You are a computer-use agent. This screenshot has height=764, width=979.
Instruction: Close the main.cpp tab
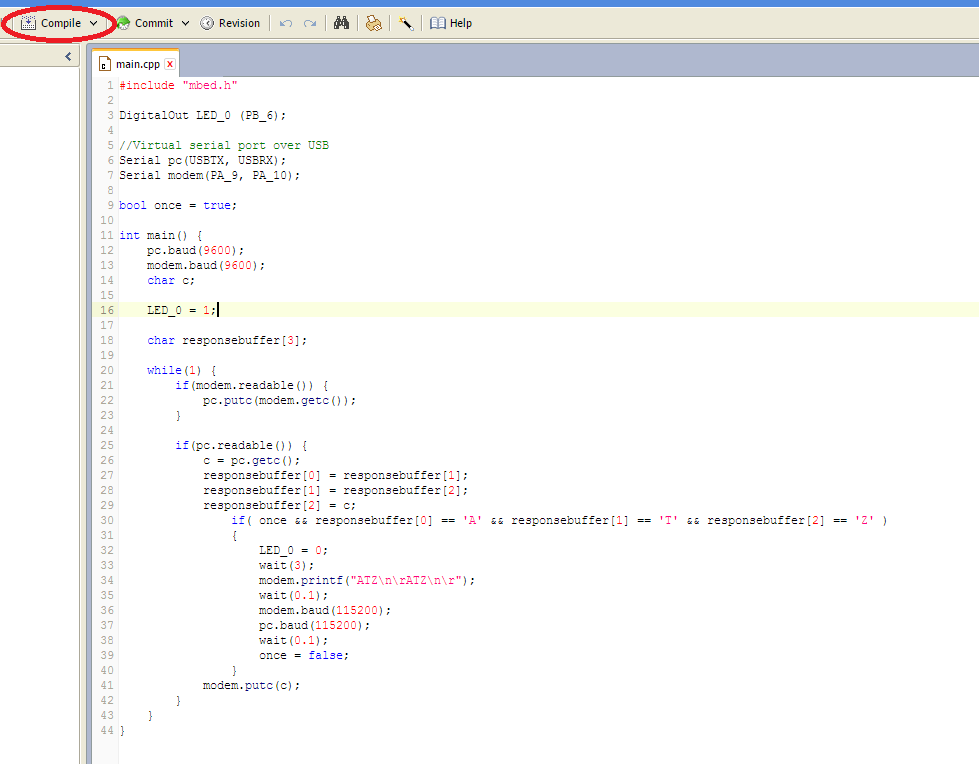click(170, 64)
